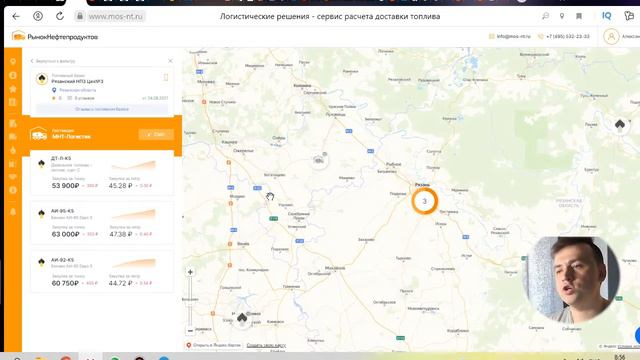
Task: Click the location pin in browser address bar
Action: tap(562, 16)
